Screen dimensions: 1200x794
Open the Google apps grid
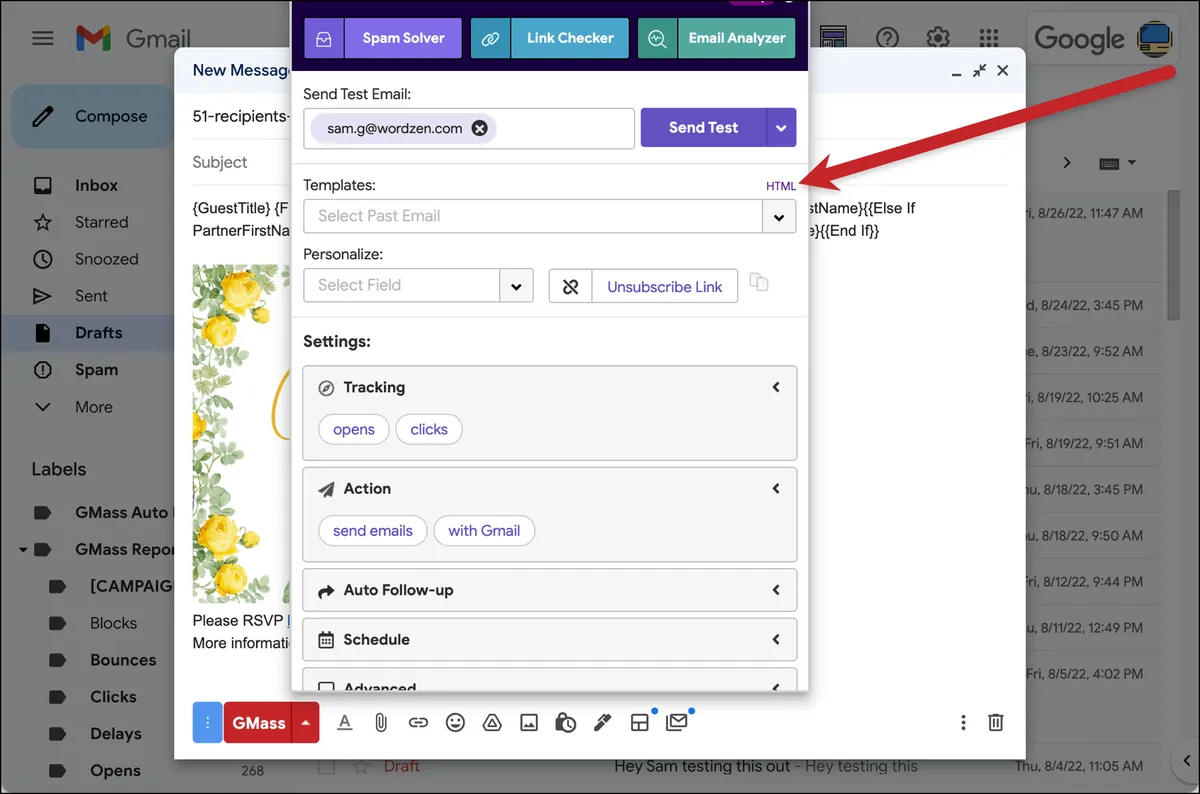(x=989, y=38)
